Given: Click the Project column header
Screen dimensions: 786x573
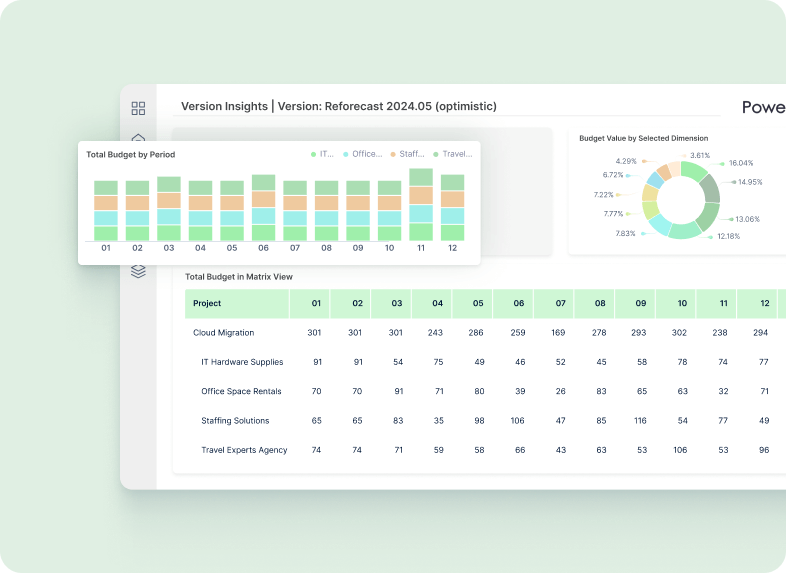Looking at the screenshot, I should tap(207, 303).
